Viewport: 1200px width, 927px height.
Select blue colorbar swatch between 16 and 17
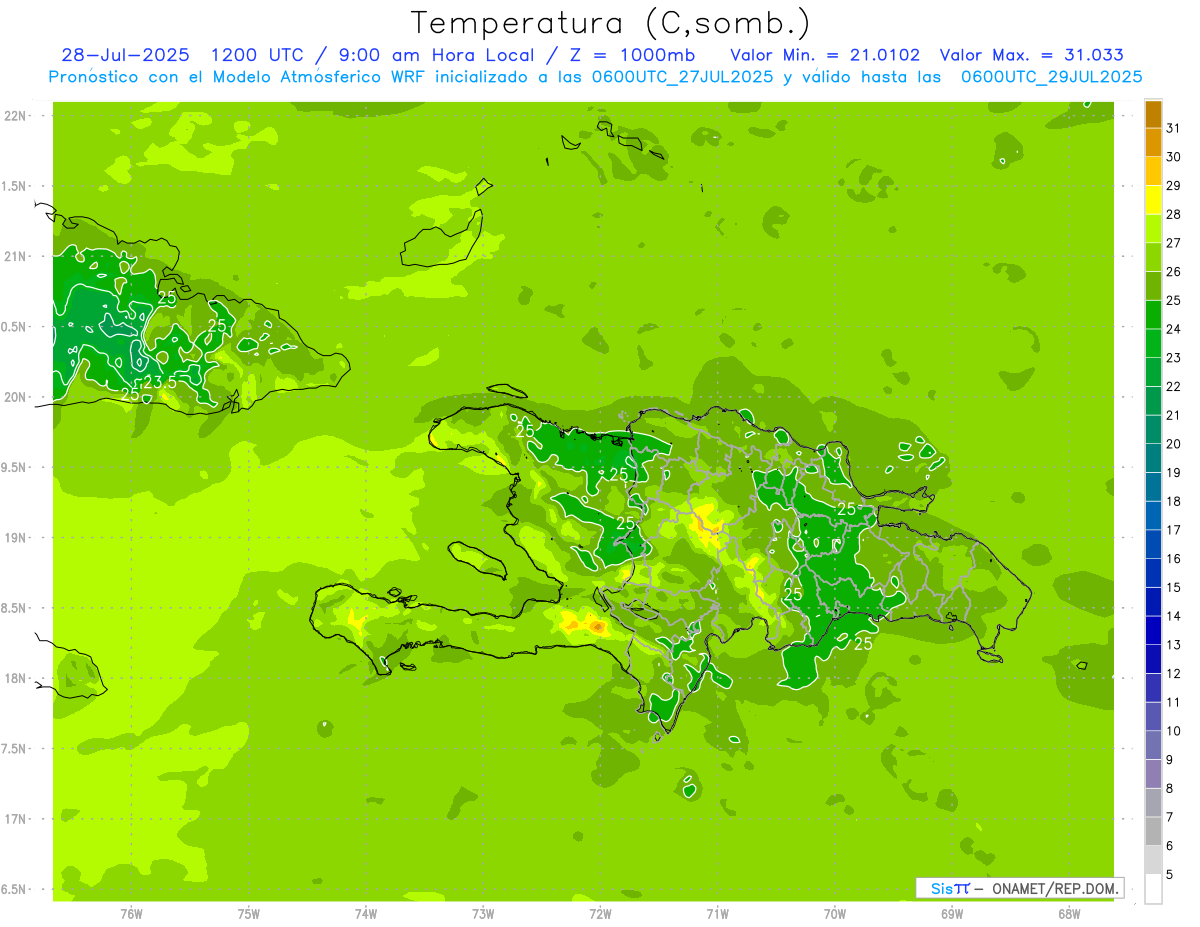tap(1153, 544)
